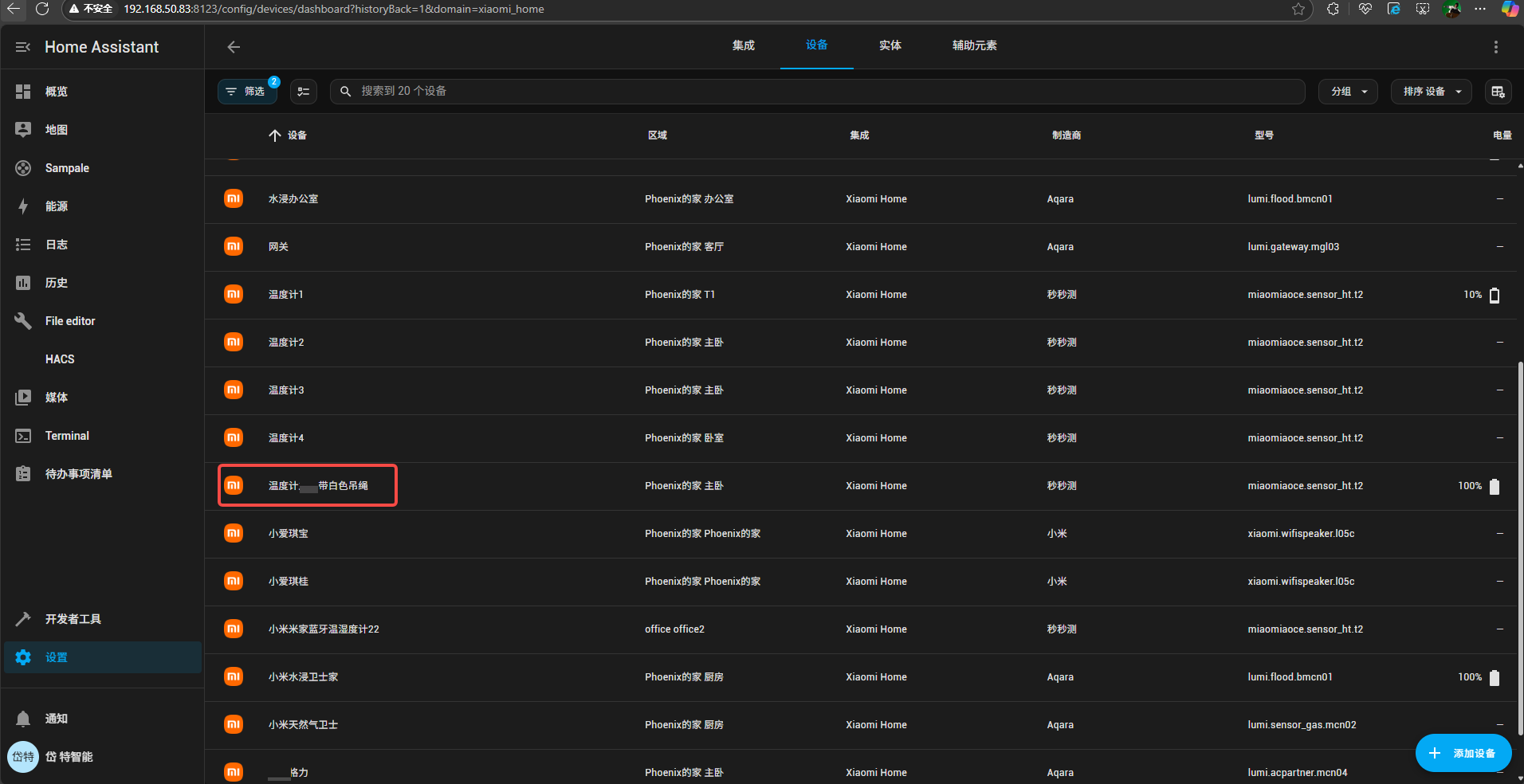This screenshot has width=1524, height=784.
Task: Open the filter panel button
Action: pos(247,92)
